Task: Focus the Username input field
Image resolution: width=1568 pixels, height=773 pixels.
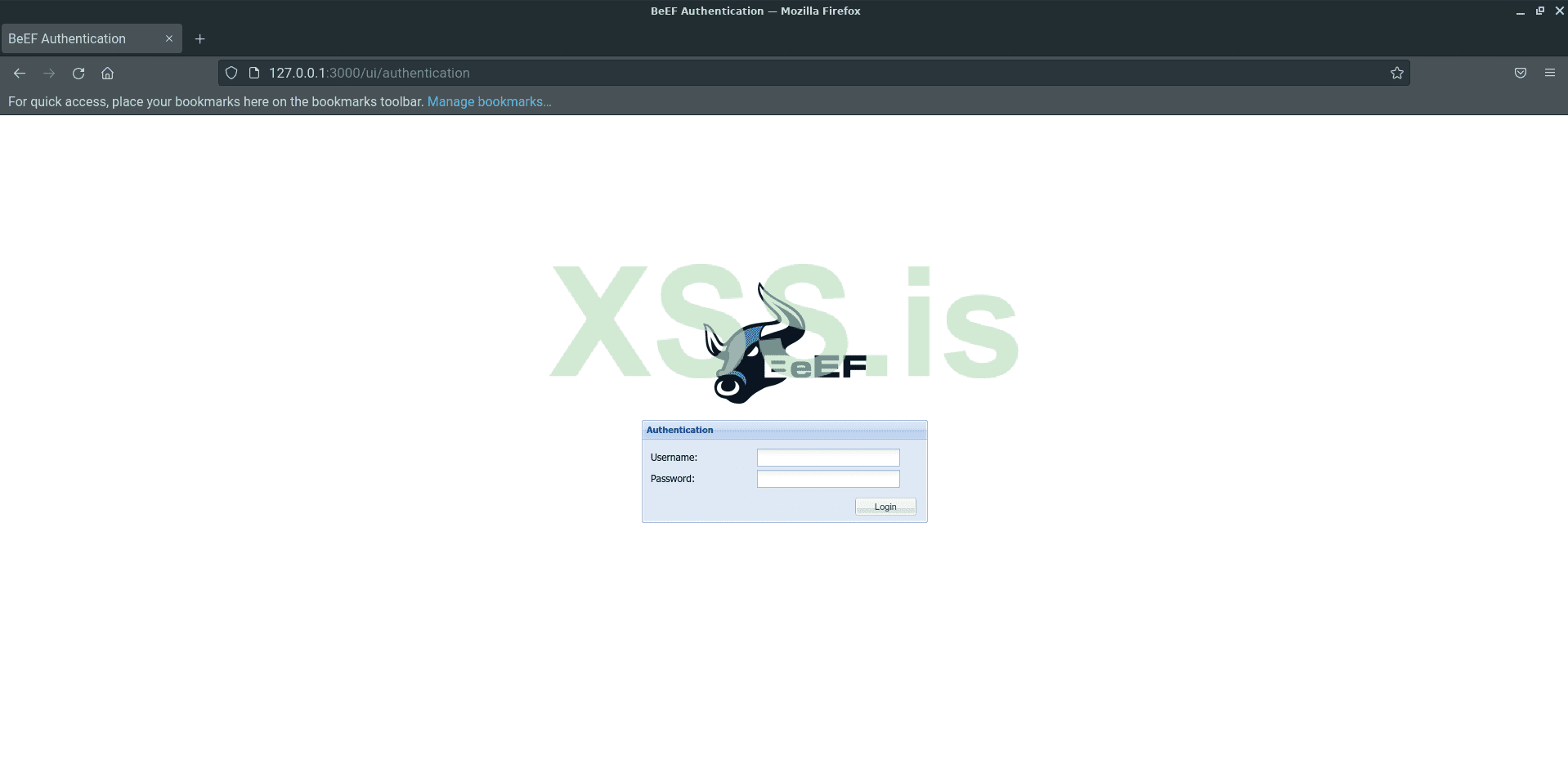Action: 828,458
